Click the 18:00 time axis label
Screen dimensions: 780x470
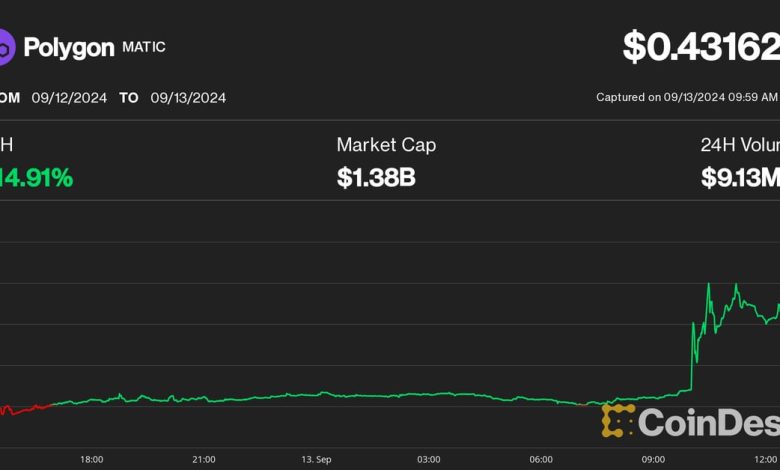pos(91,459)
